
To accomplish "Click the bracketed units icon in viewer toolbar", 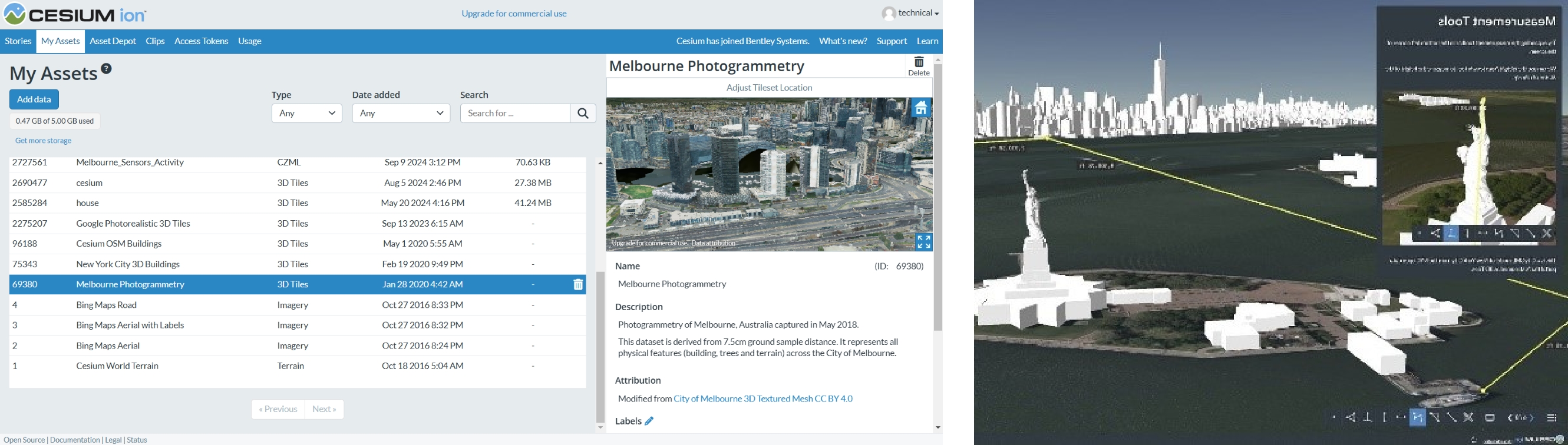I will (1521, 419).
